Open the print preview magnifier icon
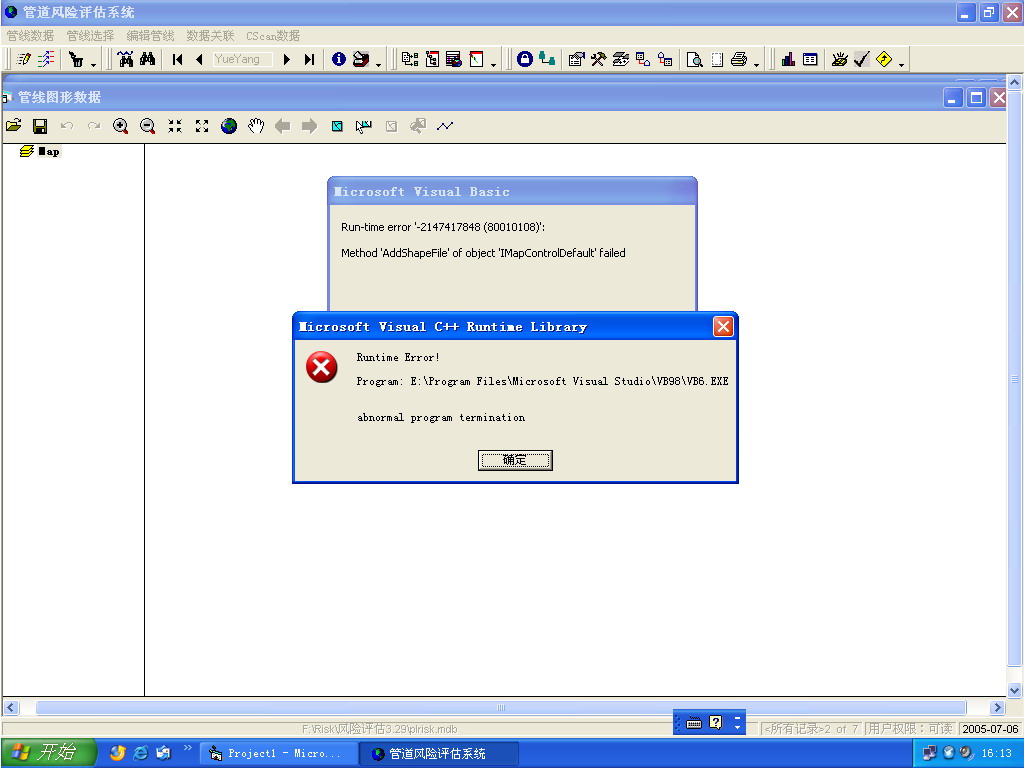The height and width of the screenshot is (768, 1024). click(694, 59)
